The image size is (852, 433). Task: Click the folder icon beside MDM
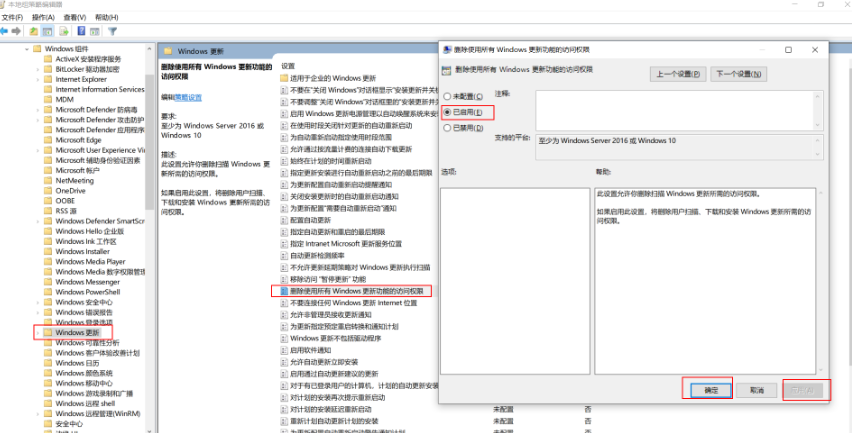[x=48, y=99]
